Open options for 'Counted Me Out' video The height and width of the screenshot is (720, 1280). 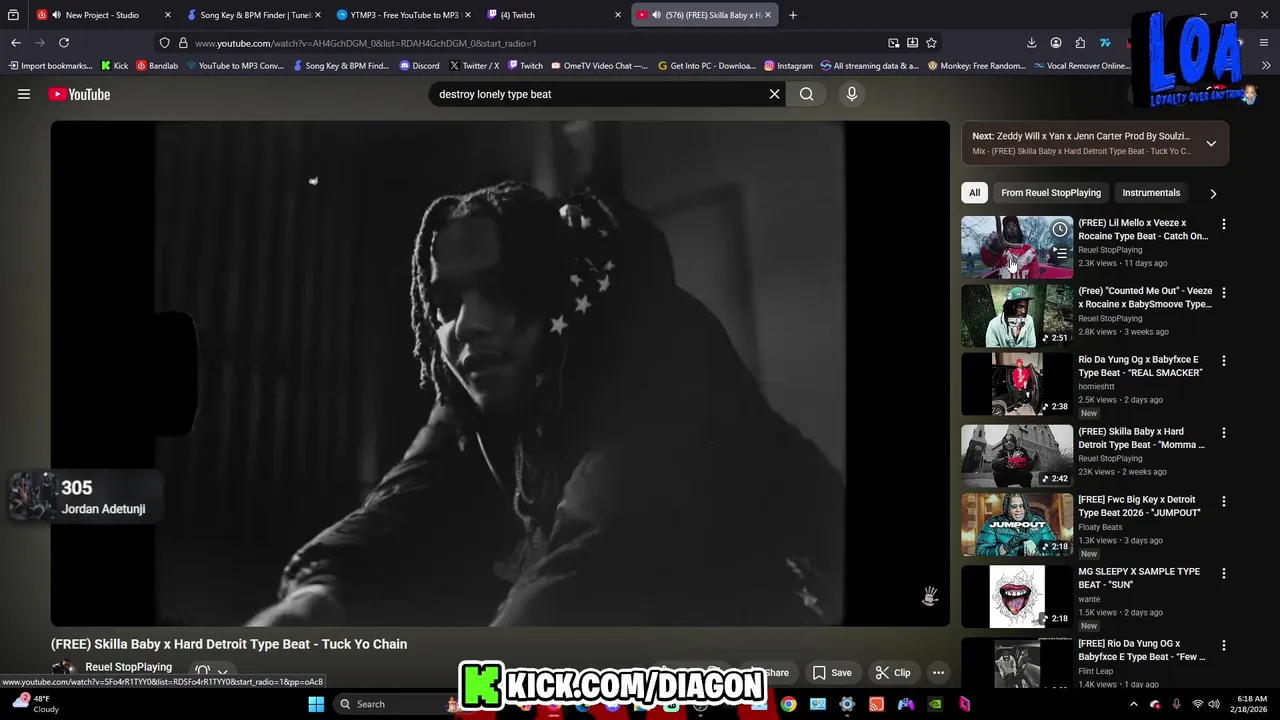[1223, 292]
